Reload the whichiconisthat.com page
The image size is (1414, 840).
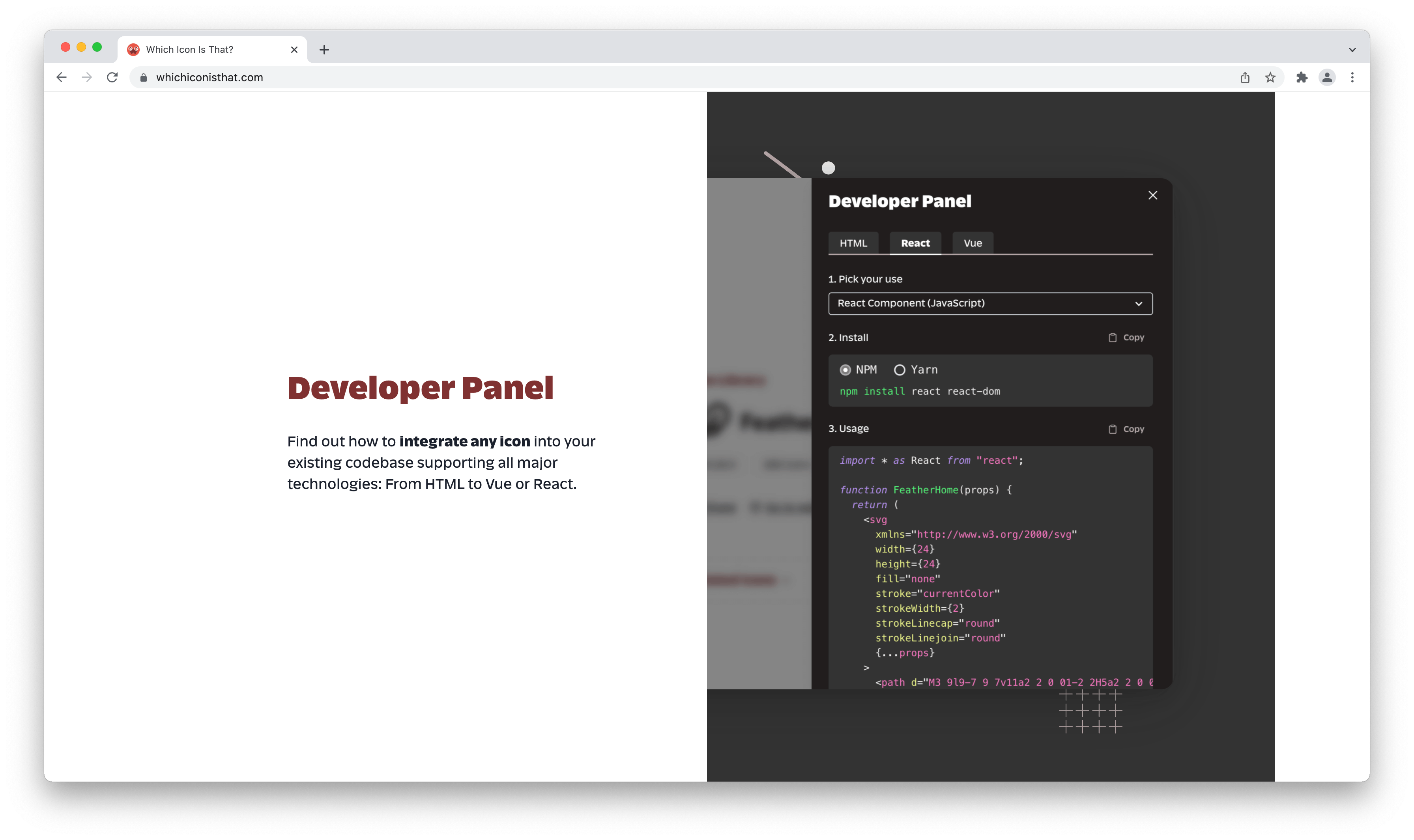[112, 78]
